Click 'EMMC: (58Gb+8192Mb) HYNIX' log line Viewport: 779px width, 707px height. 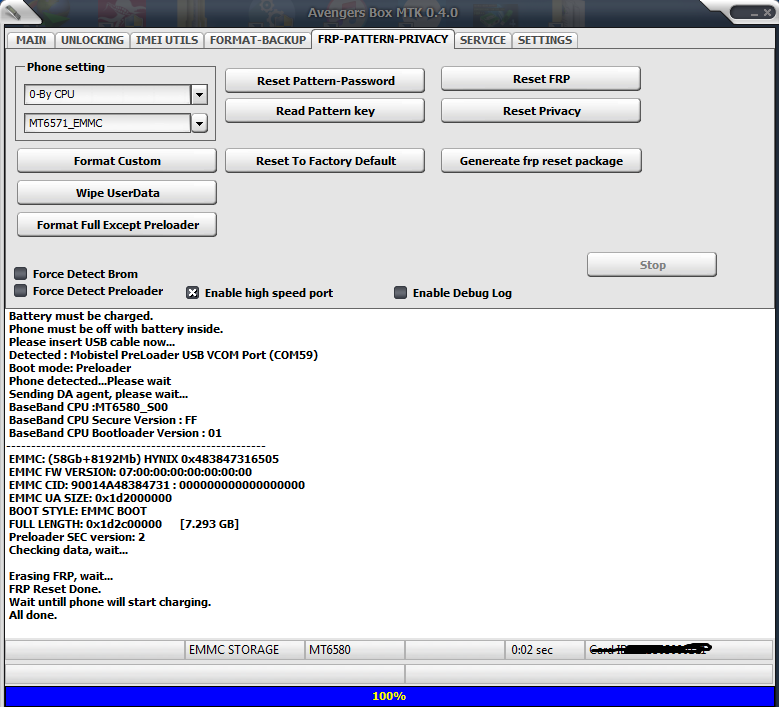coord(144,459)
